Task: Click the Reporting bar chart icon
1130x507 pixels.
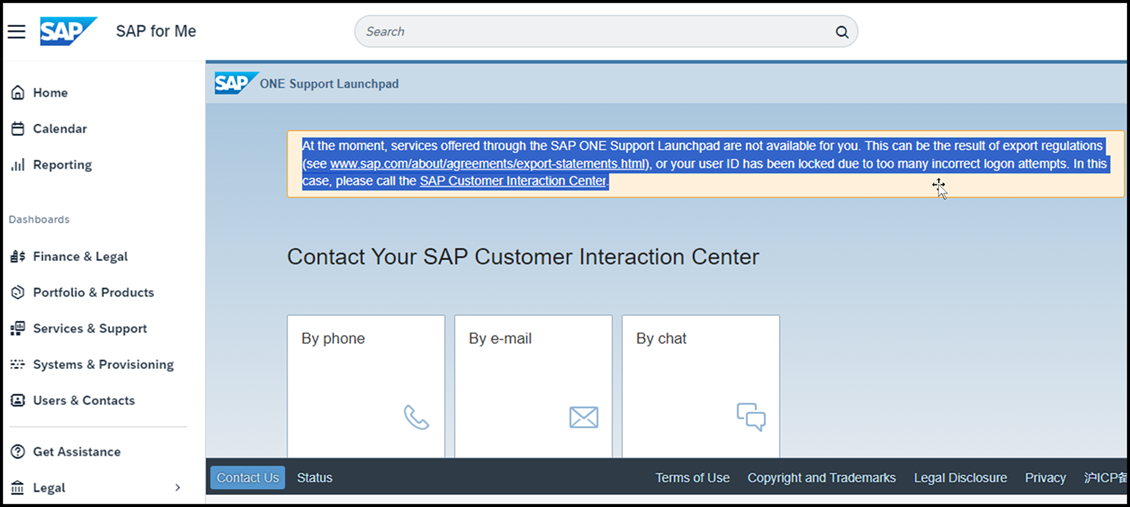Action: click(x=18, y=165)
